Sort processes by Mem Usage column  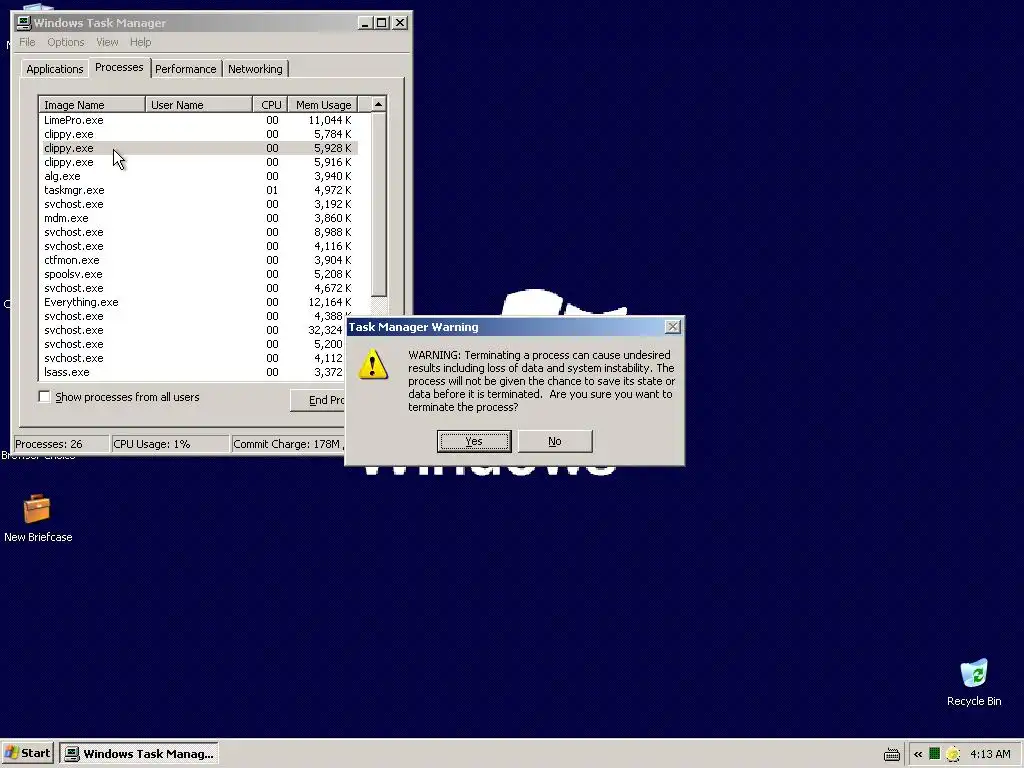point(323,104)
